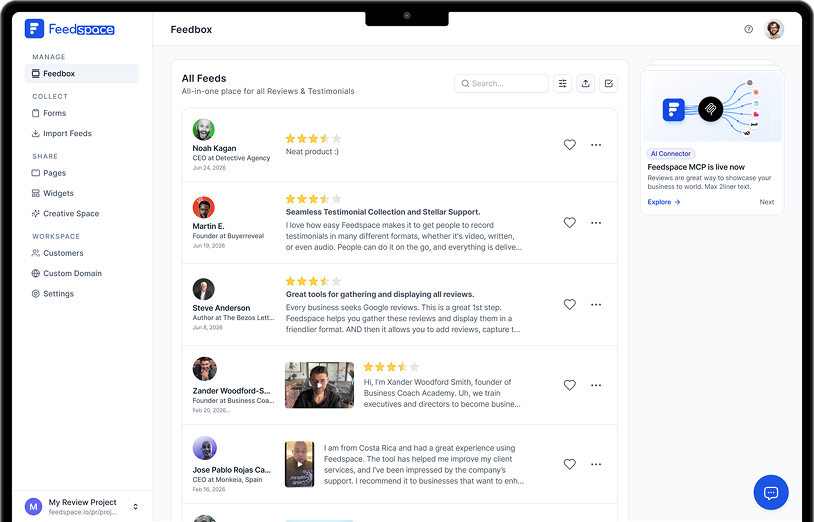Click the 'All Feeds' heading

point(204,78)
